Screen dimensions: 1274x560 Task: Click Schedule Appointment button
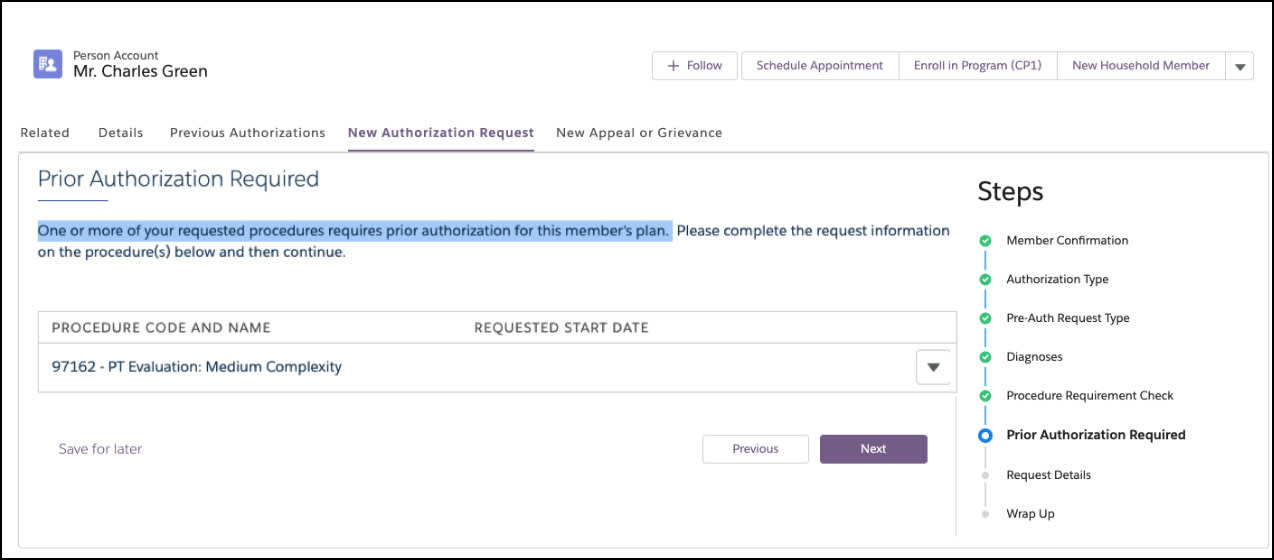[819, 65]
